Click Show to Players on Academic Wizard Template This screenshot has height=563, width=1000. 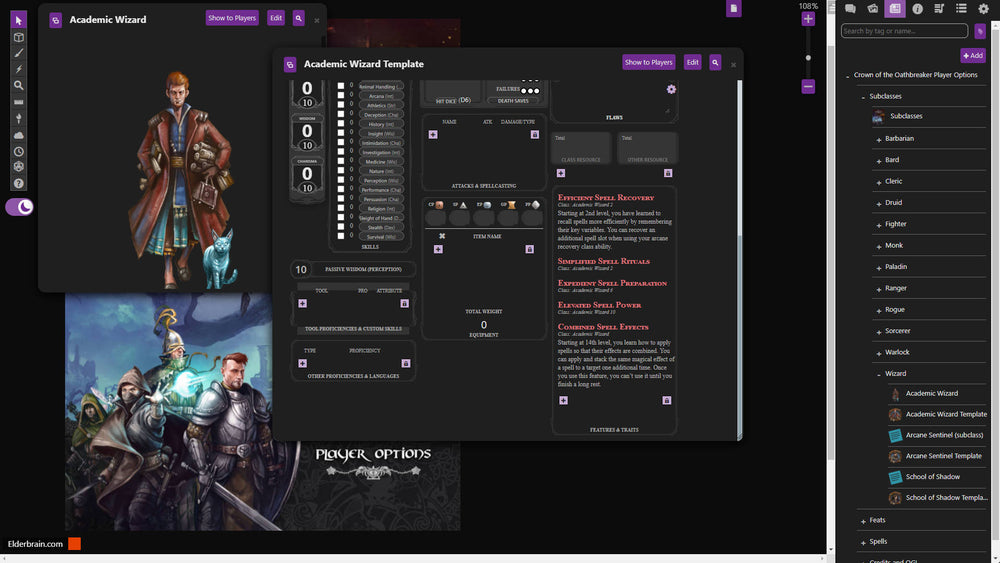[x=648, y=62]
